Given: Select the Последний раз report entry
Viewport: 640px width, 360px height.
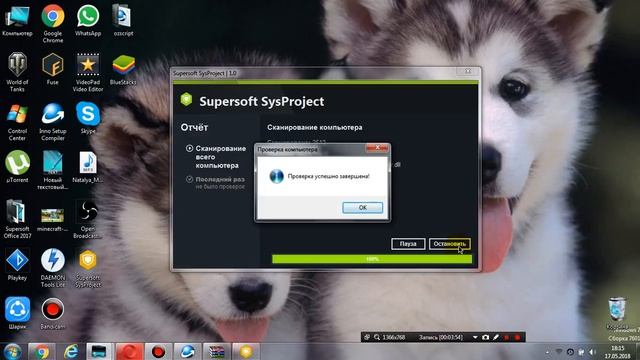Looking at the screenshot, I should 216,183.
